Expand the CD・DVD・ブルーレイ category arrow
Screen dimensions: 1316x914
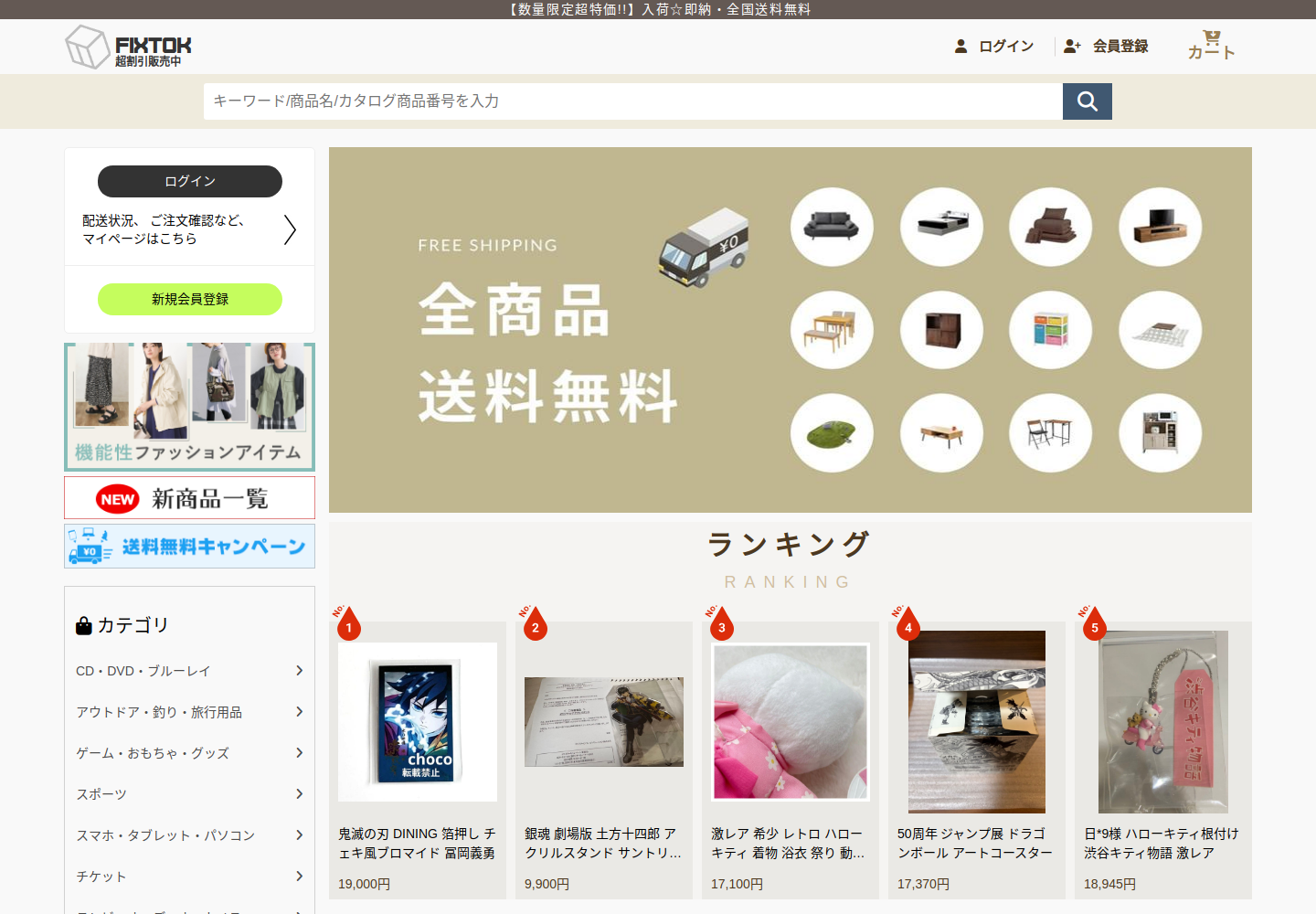299,671
